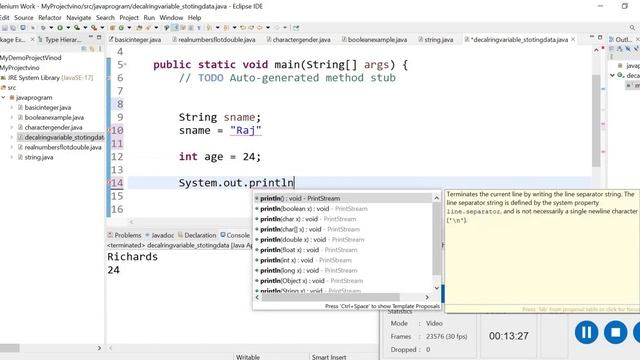Open the Run dropdown arrow

coord(68,28)
